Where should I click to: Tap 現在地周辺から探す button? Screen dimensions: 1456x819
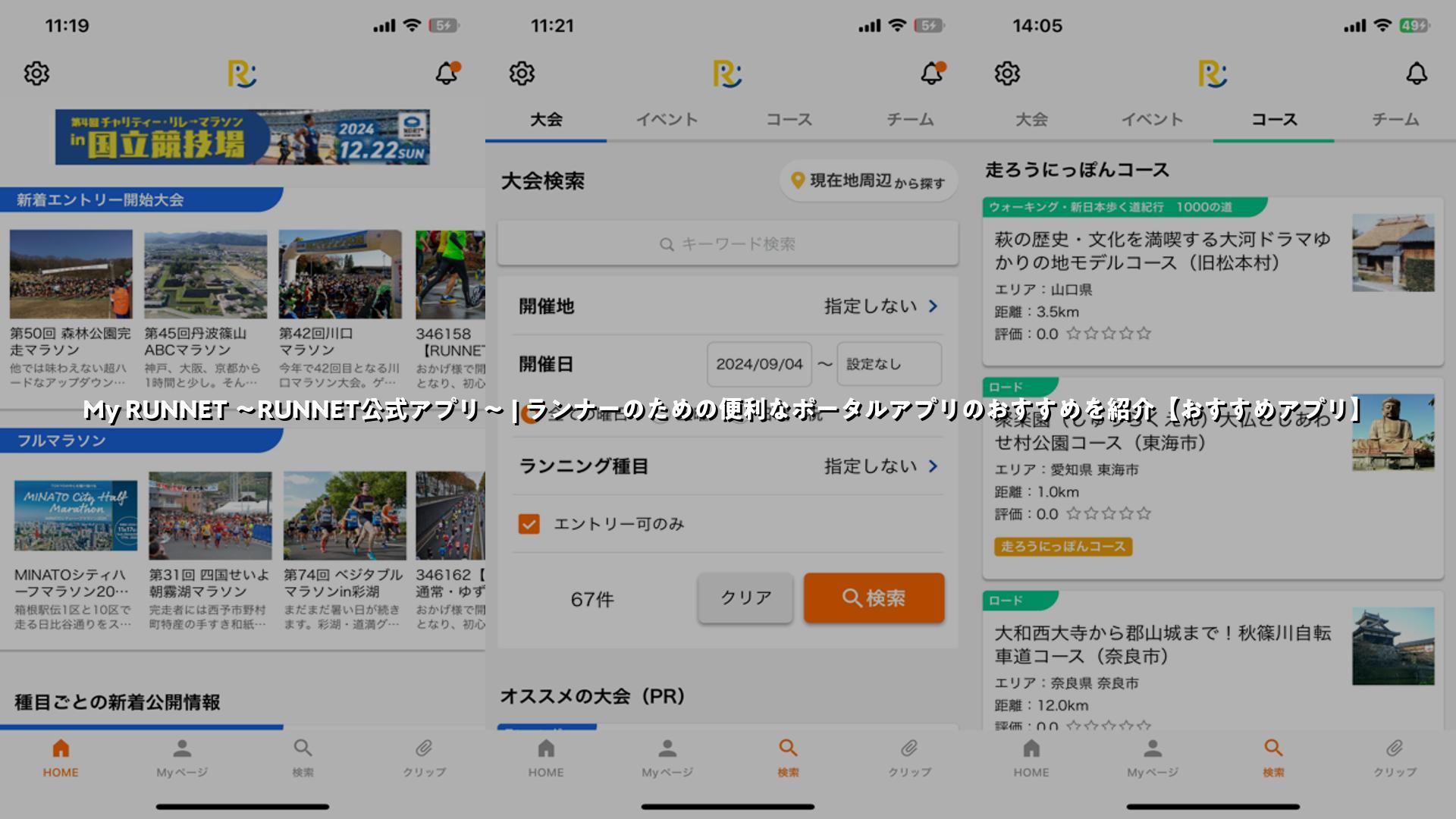869,180
